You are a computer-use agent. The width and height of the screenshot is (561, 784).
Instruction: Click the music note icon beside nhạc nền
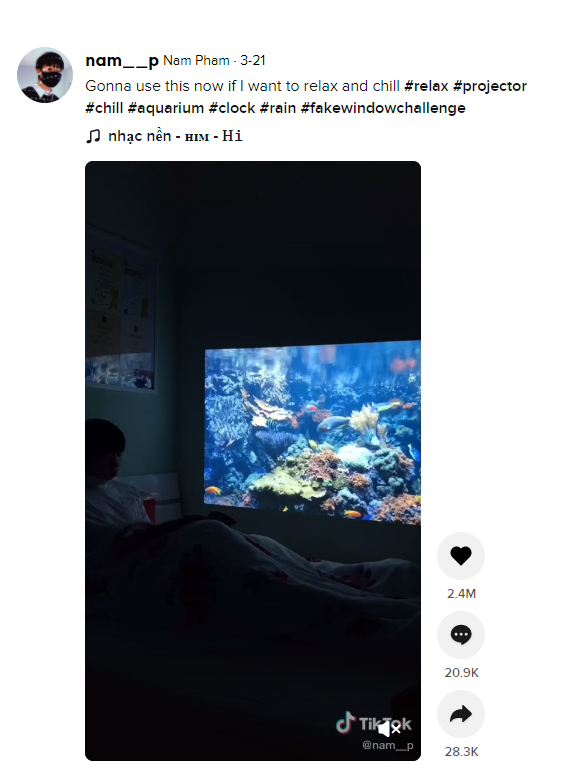[93, 136]
